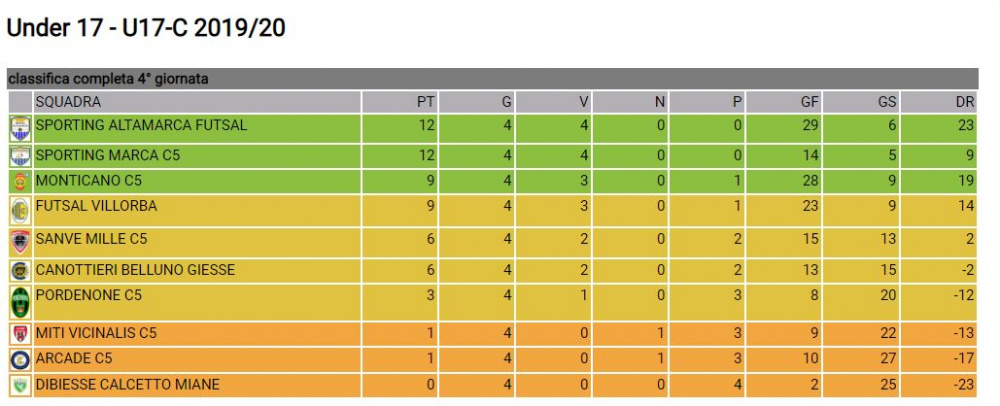Select the Pordenone C5 green crest

[20, 303]
